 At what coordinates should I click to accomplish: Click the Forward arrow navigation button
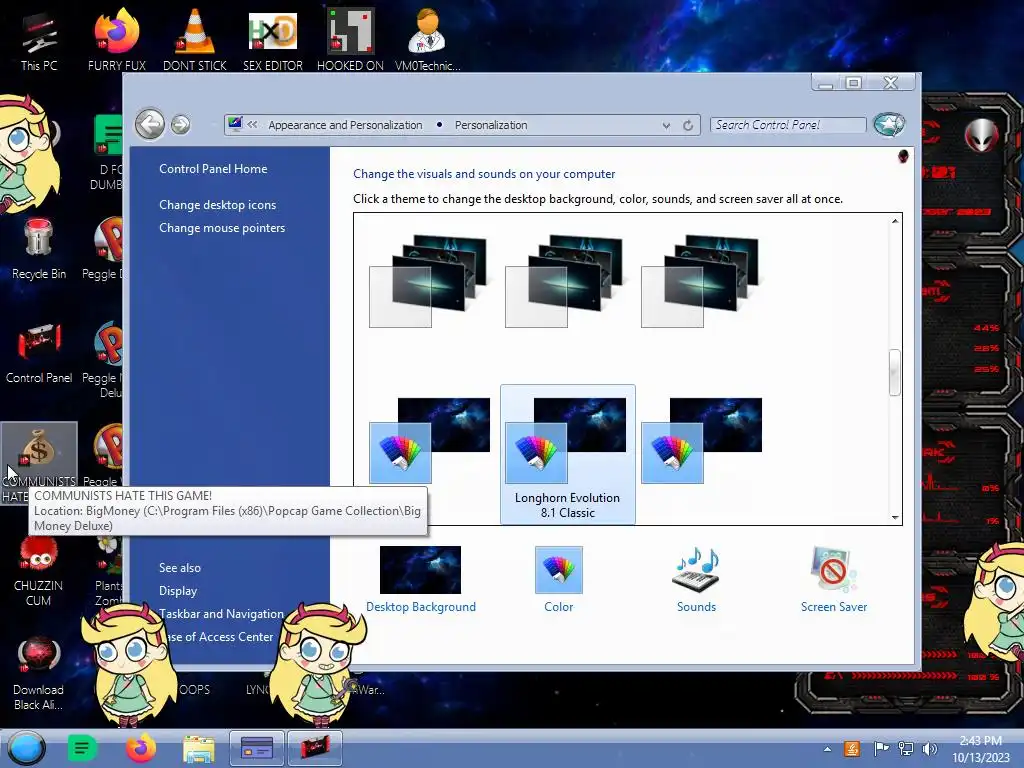coord(181,124)
